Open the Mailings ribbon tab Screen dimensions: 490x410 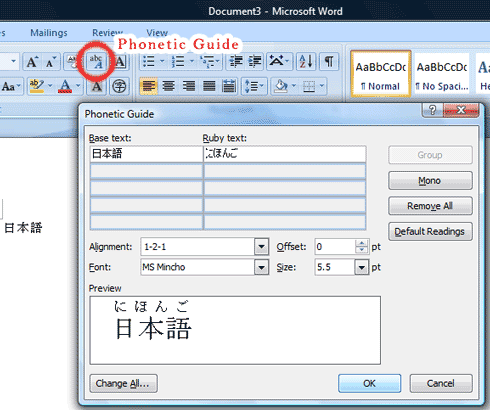[x=49, y=33]
